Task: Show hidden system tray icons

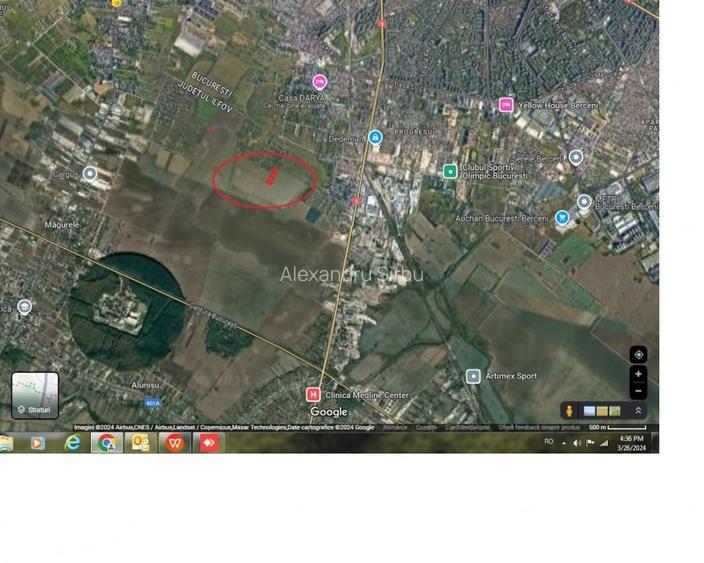Action: click(563, 442)
